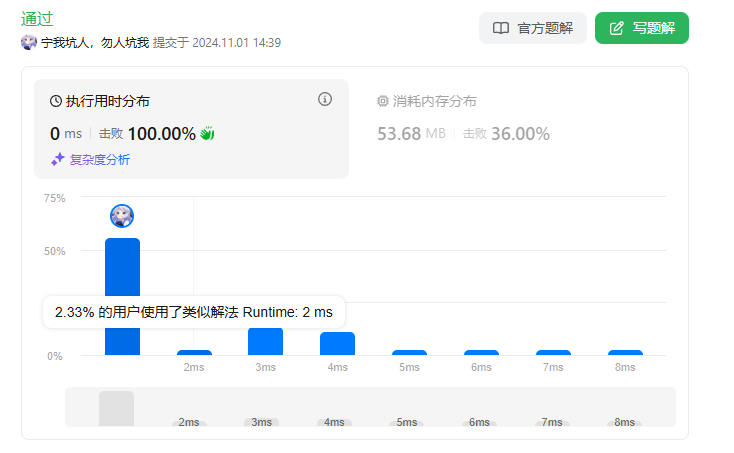
Task: Open 官方题解 official solution
Action: tap(529, 28)
